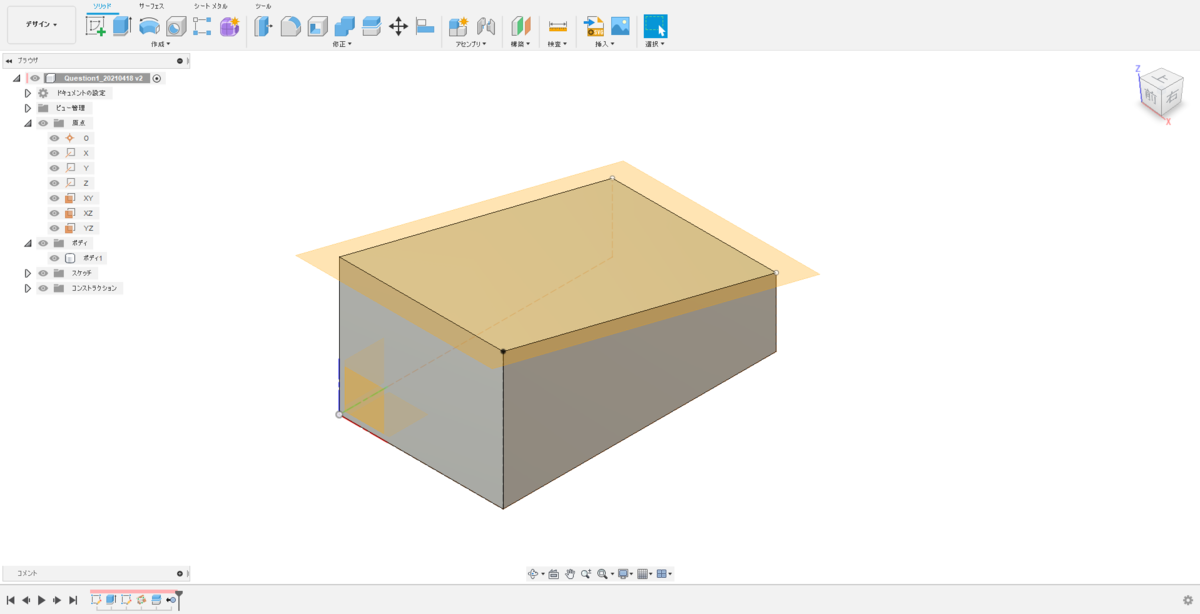Select the Align tool icon

tap(425, 26)
